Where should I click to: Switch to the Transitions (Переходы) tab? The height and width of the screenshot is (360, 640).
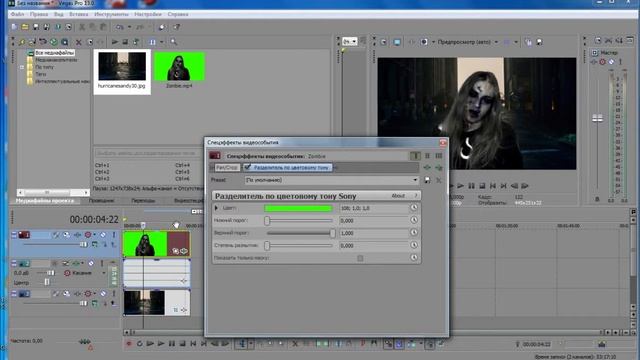click(x=143, y=200)
